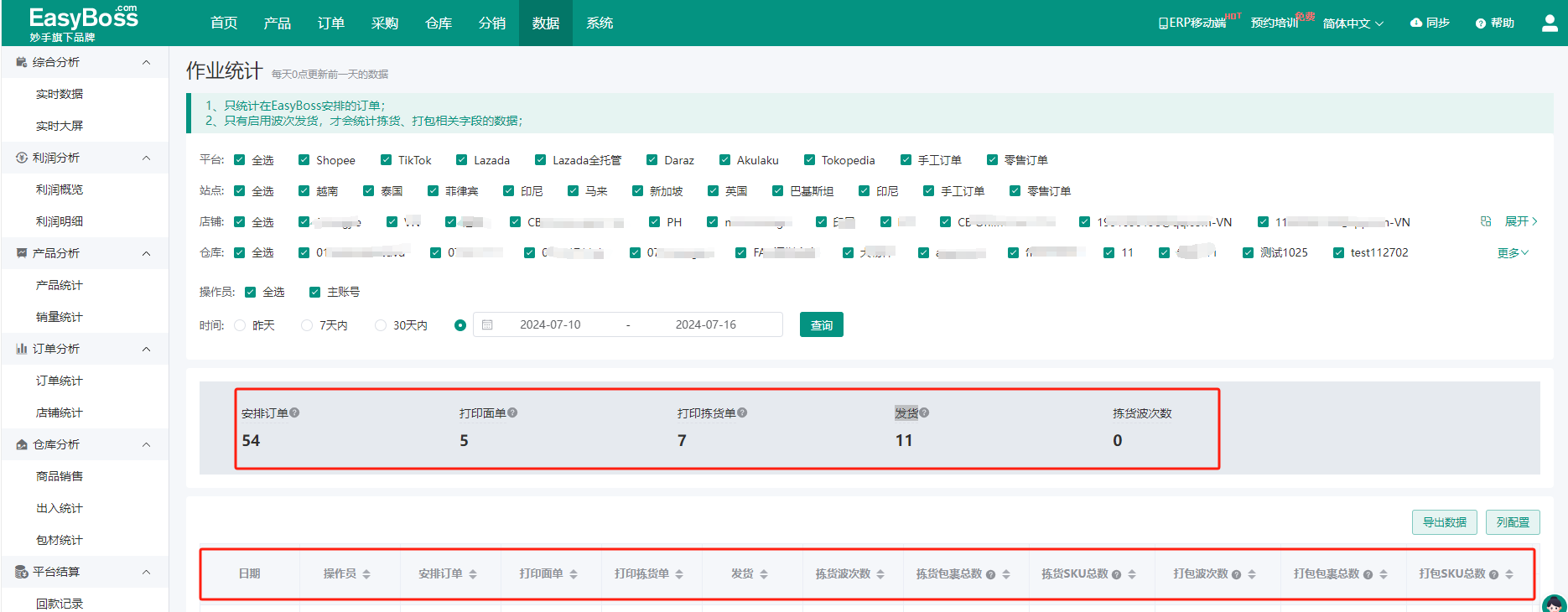Click the 仓库分析 sidebar icon
The height and width of the screenshot is (612, 1568).
click(x=22, y=444)
